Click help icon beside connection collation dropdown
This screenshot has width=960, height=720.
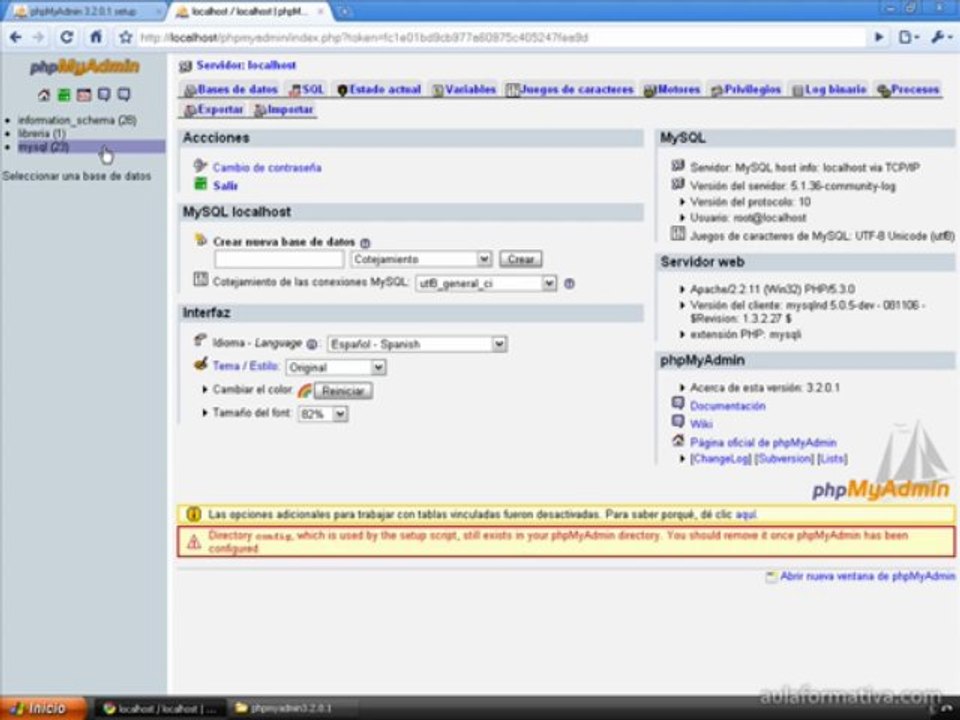569,284
